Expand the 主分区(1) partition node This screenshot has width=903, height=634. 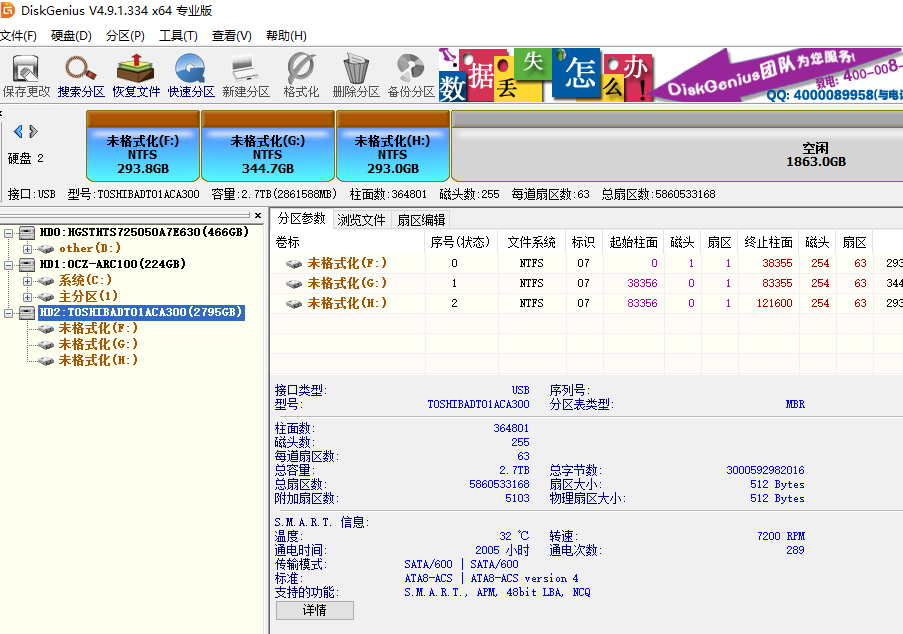(27, 297)
